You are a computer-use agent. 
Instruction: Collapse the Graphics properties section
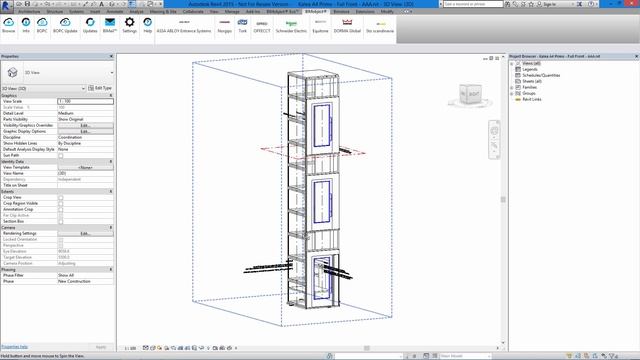[111, 95]
